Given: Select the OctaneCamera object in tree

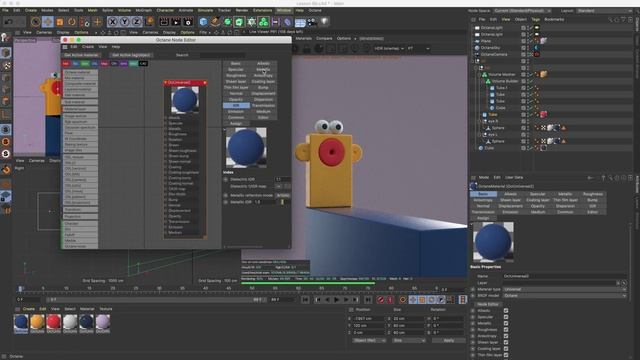Looking at the screenshot, I should (493, 54).
